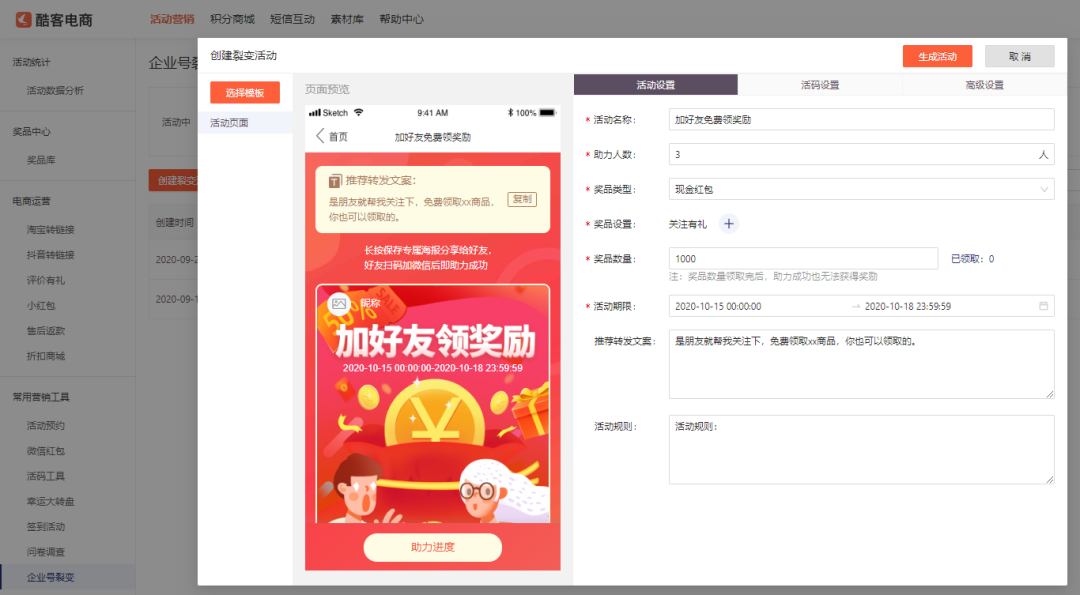Screen dimensions: 1080x595
Task: Click the 已领取：0 text
Action: pyautogui.click(x=973, y=259)
